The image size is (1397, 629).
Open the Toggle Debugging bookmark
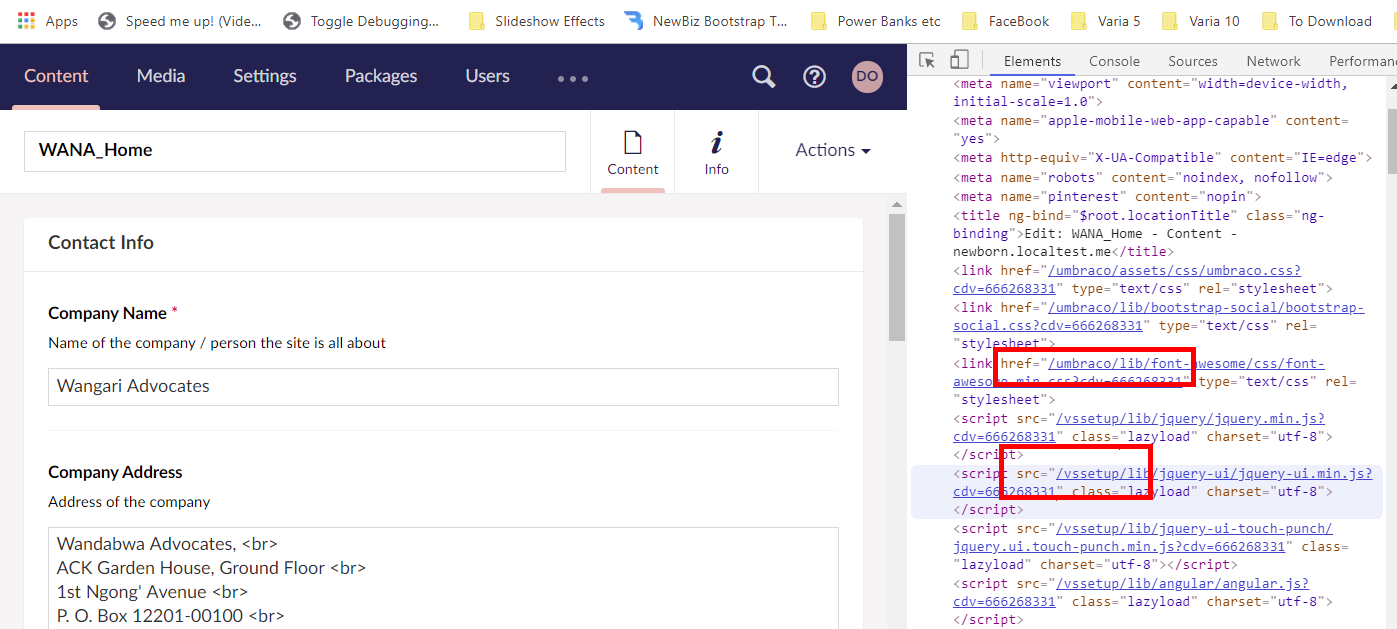[x=361, y=20]
